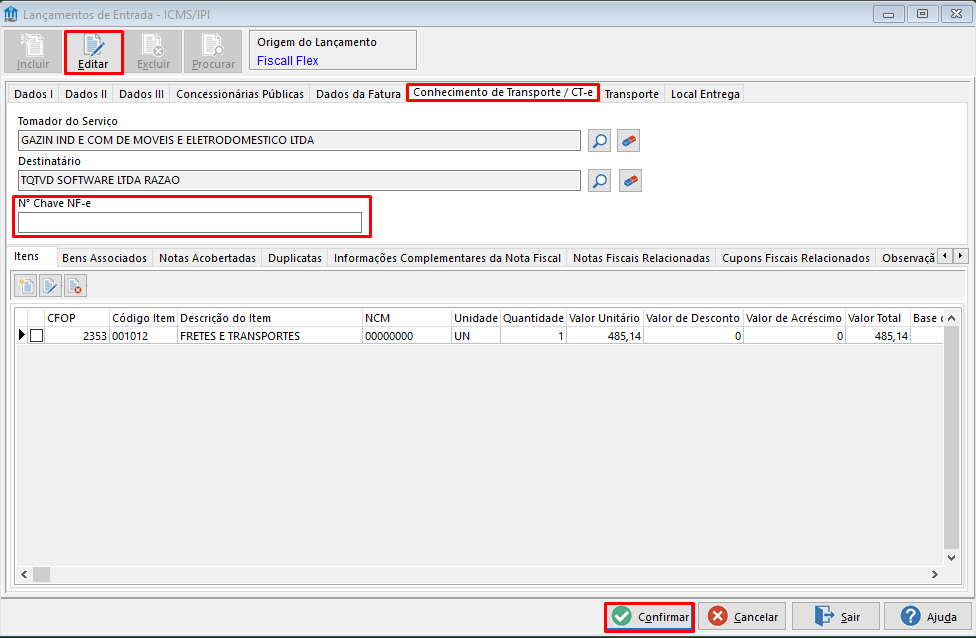
Task: Click the Unidade column header
Action: 476,318
